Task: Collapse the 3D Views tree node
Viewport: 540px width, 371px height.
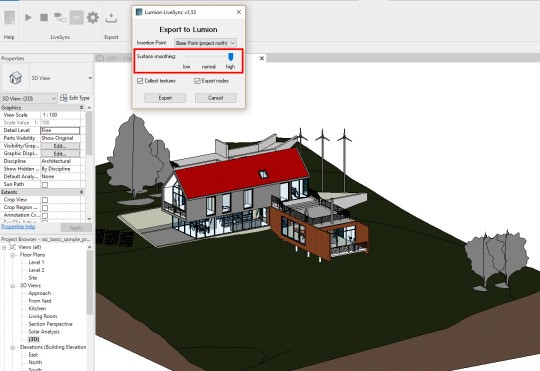Action: point(13,286)
